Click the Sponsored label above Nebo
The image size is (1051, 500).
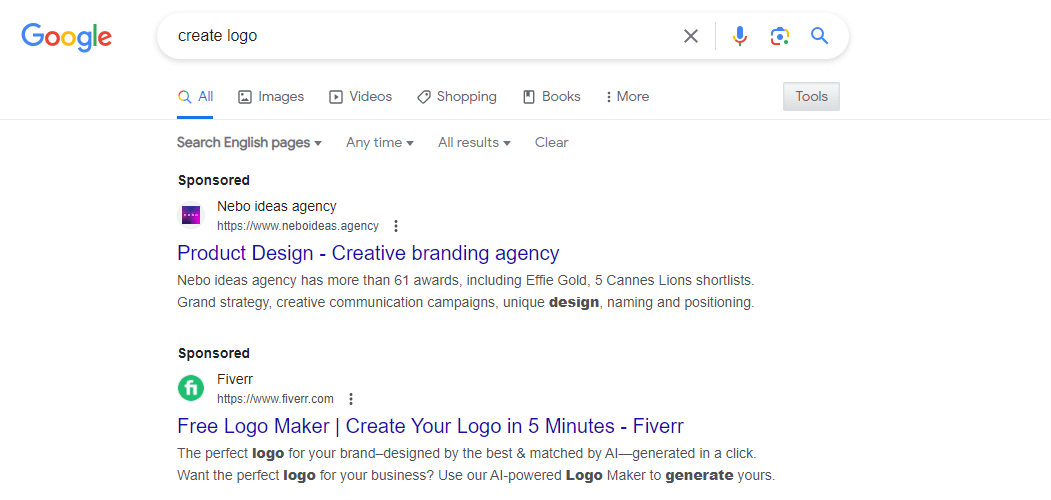click(x=214, y=180)
